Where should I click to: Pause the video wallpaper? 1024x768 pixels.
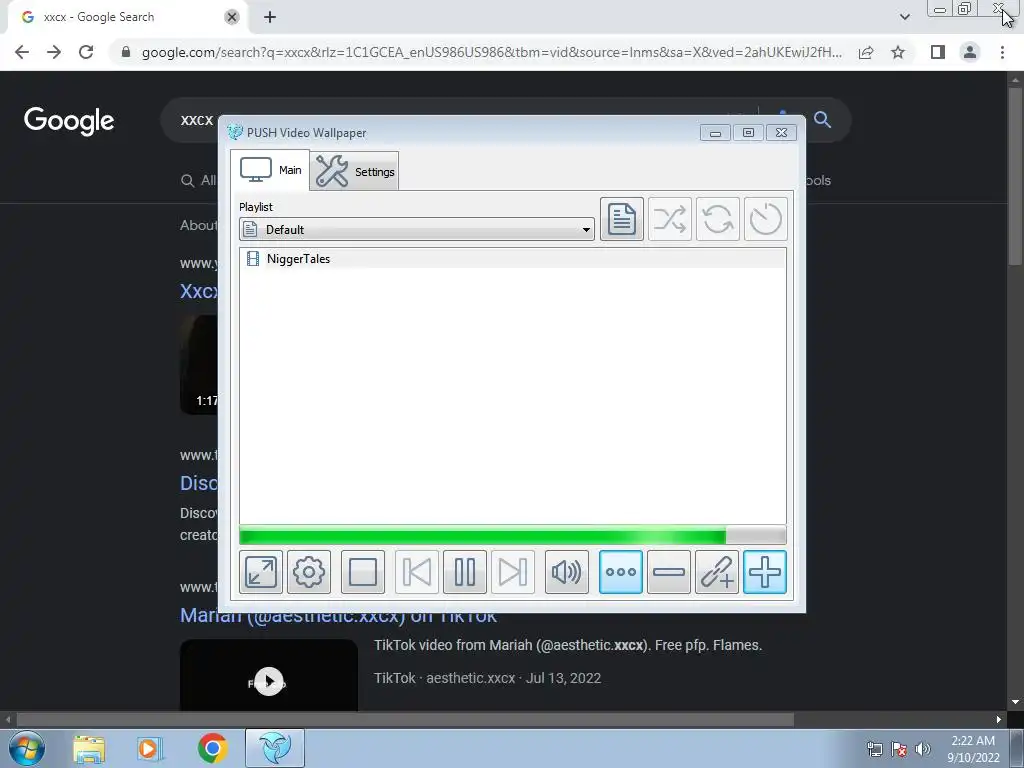pyautogui.click(x=464, y=572)
